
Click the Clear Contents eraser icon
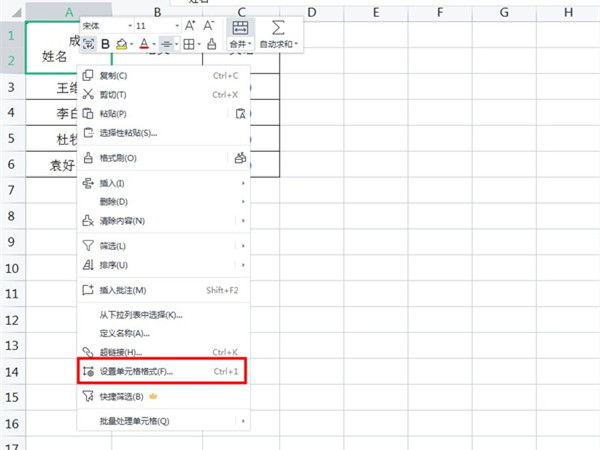88,220
